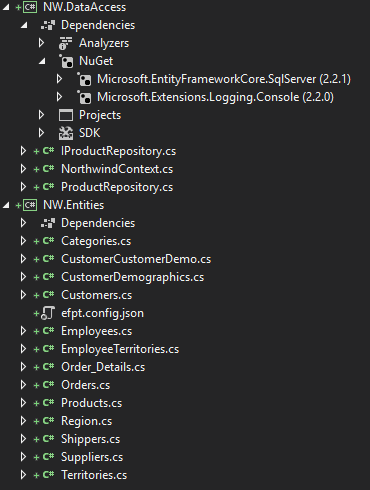Select the IProductRepository.cs file

pyautogui.click(x=118, y=151)
